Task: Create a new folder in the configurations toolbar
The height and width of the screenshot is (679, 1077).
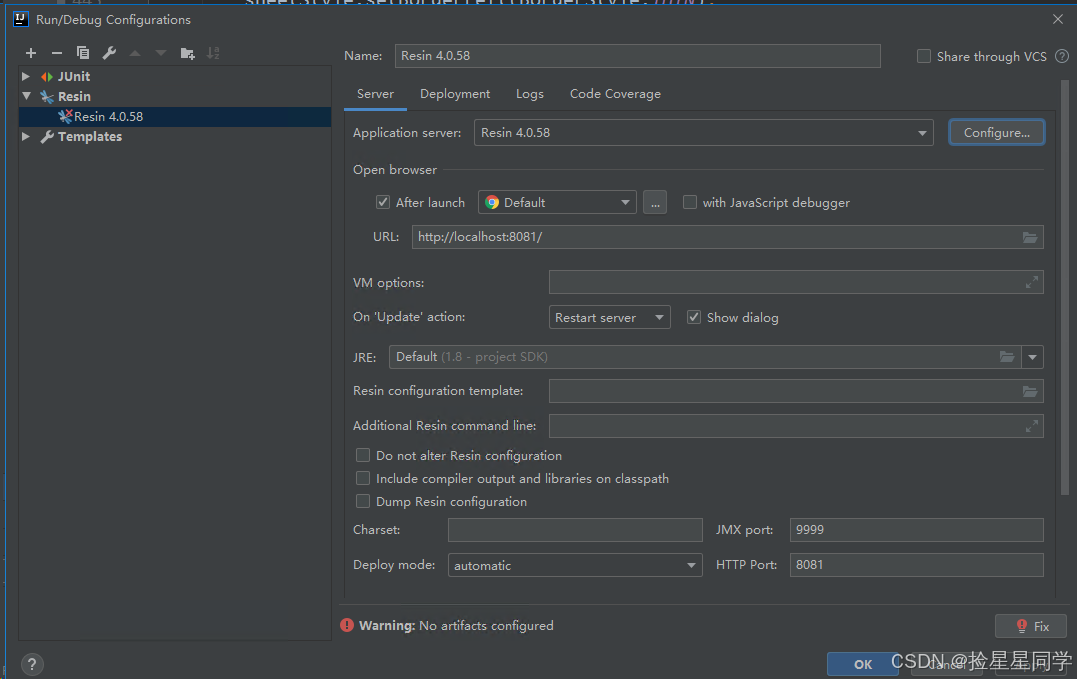Action: pos(188,53)
